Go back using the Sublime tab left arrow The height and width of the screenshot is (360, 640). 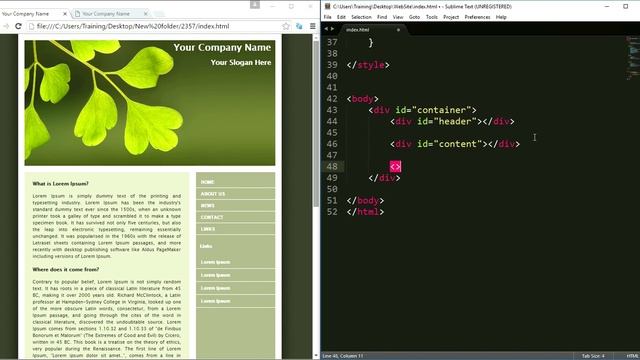[326, 29]
